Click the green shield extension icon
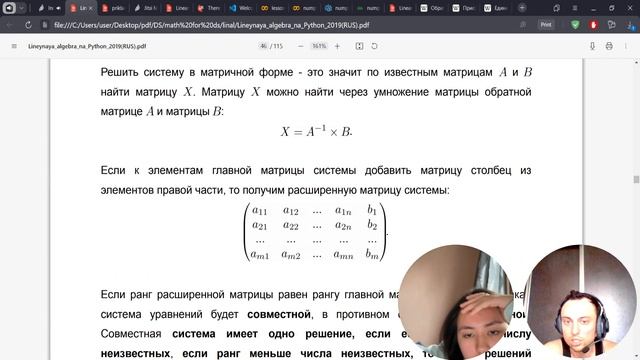640x360 pixels. 575,25
